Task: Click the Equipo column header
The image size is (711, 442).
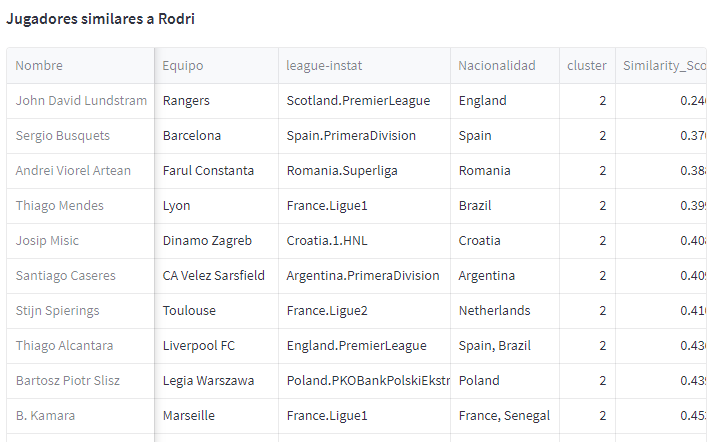Action: [216, 66]
